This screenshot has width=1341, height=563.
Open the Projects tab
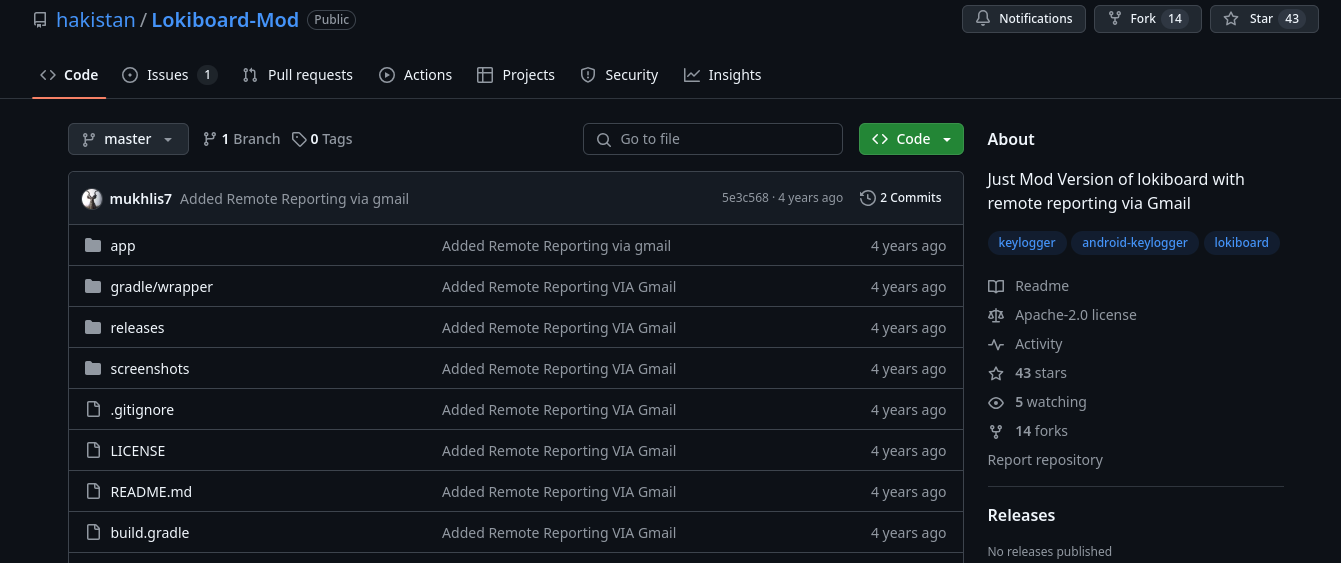516,75
